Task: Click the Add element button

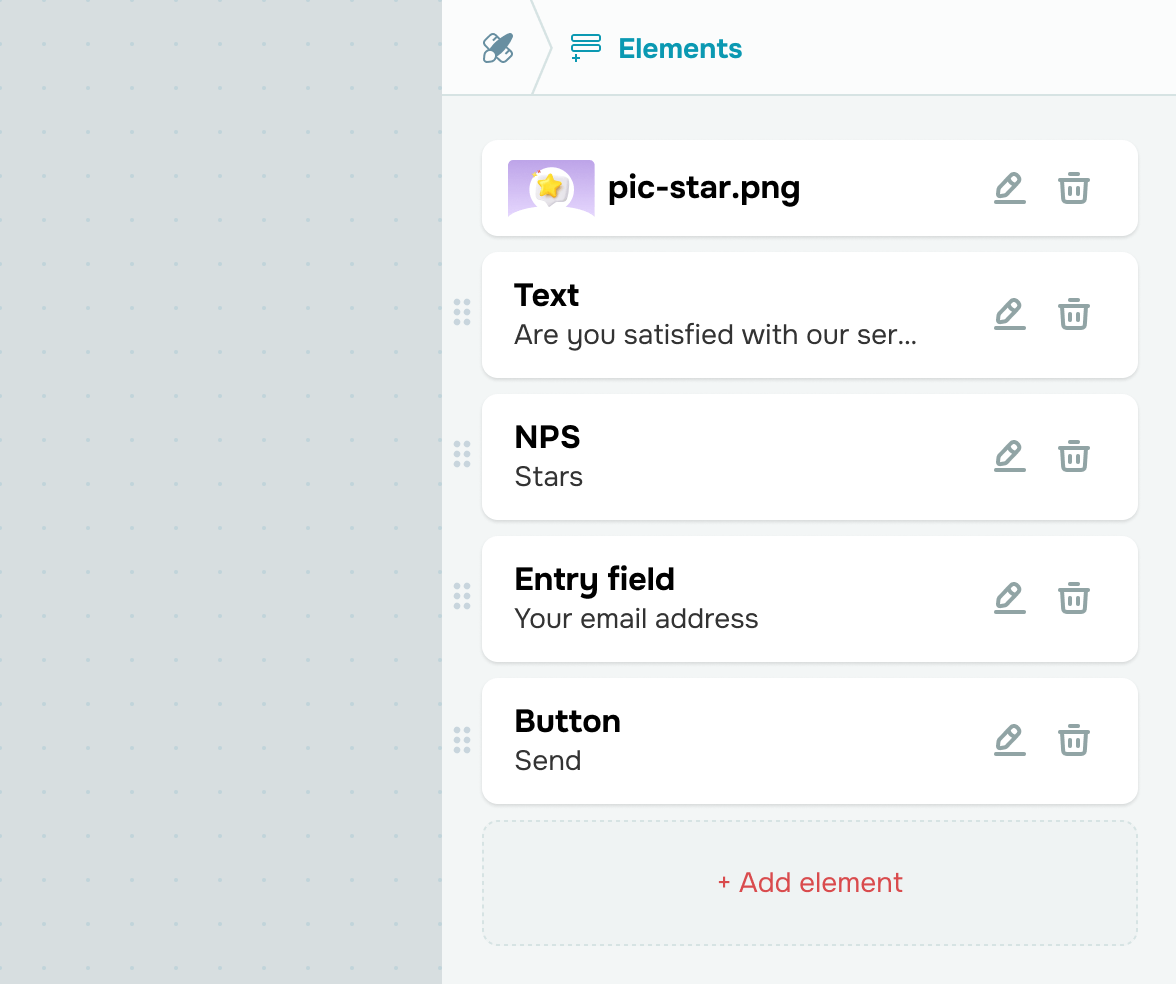Action: pos(810,883)
